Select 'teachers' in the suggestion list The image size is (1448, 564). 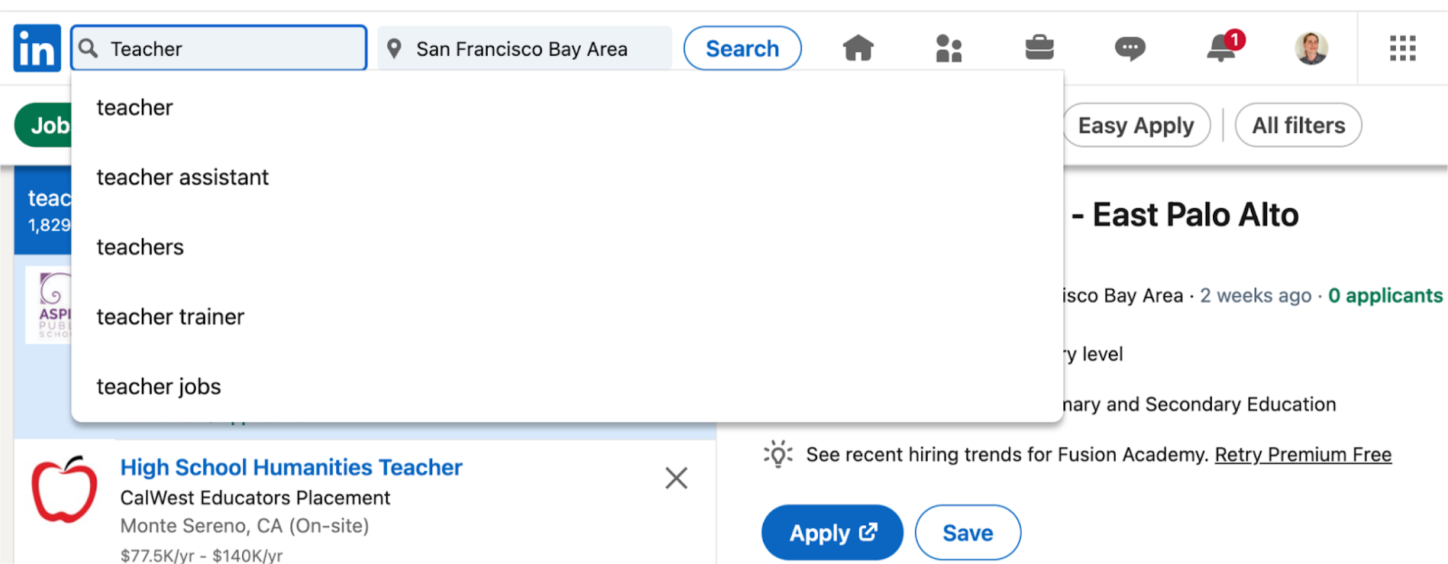140,247
